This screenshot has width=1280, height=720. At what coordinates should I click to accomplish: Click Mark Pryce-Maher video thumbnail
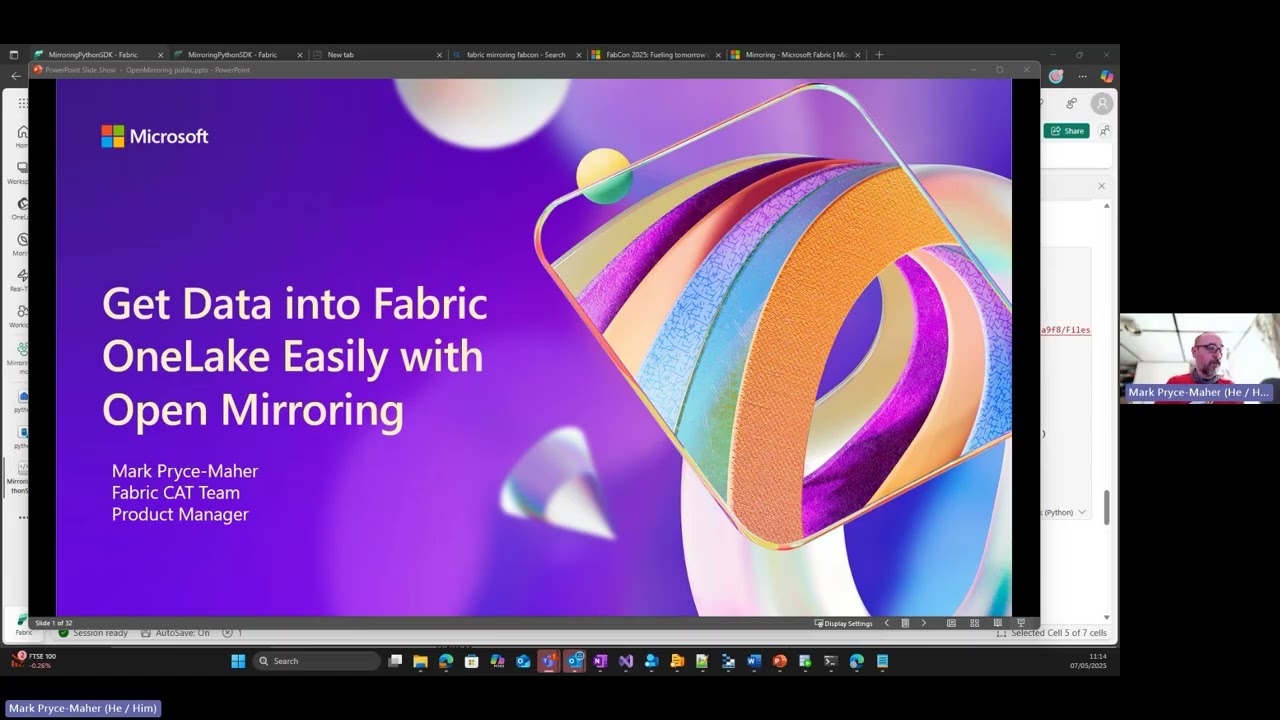tap(1200, 358)
